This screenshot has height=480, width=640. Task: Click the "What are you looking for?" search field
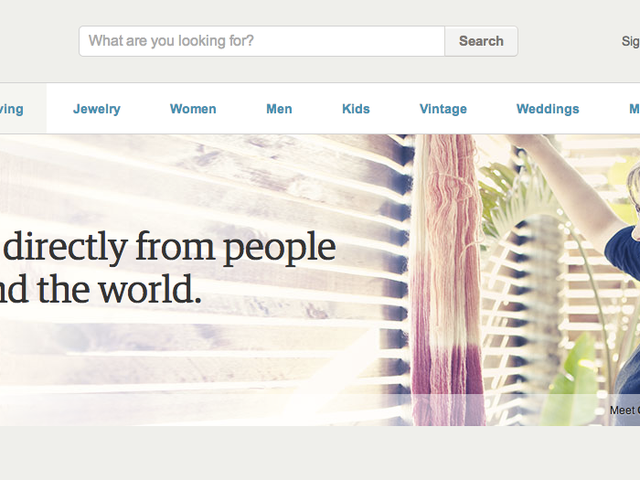pos(262,41)
